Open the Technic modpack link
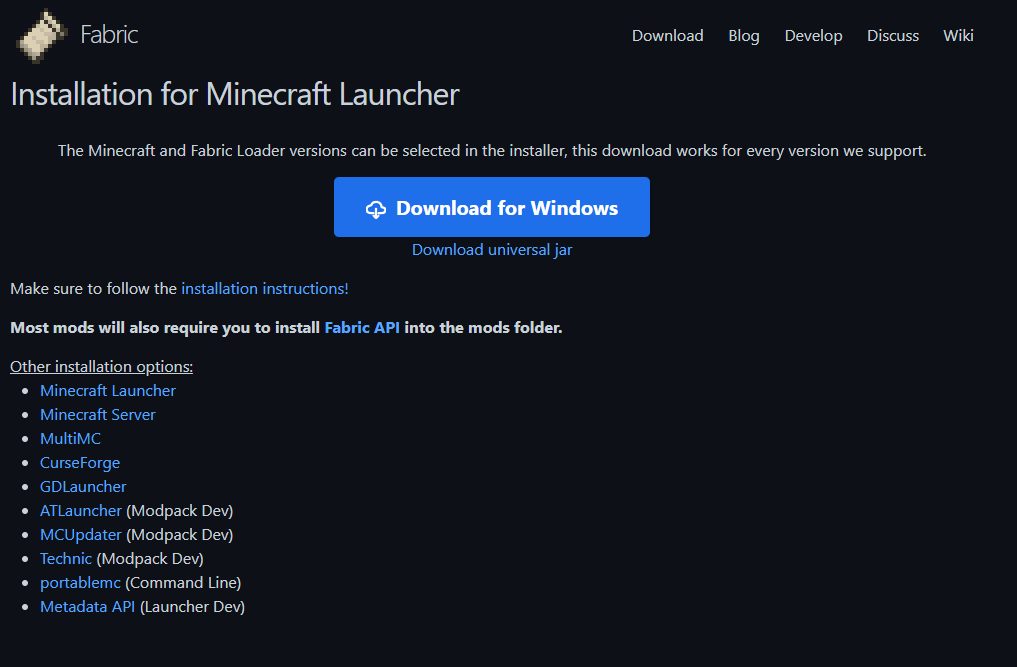Viewport: 1017px width, 667px height. click(66, 559)
